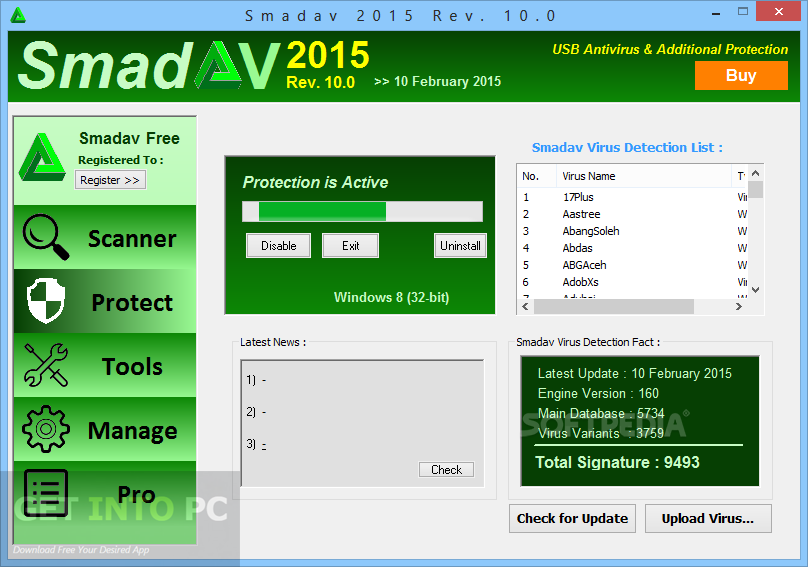Click the Total Signature : 9493 text

click(617, 462)
